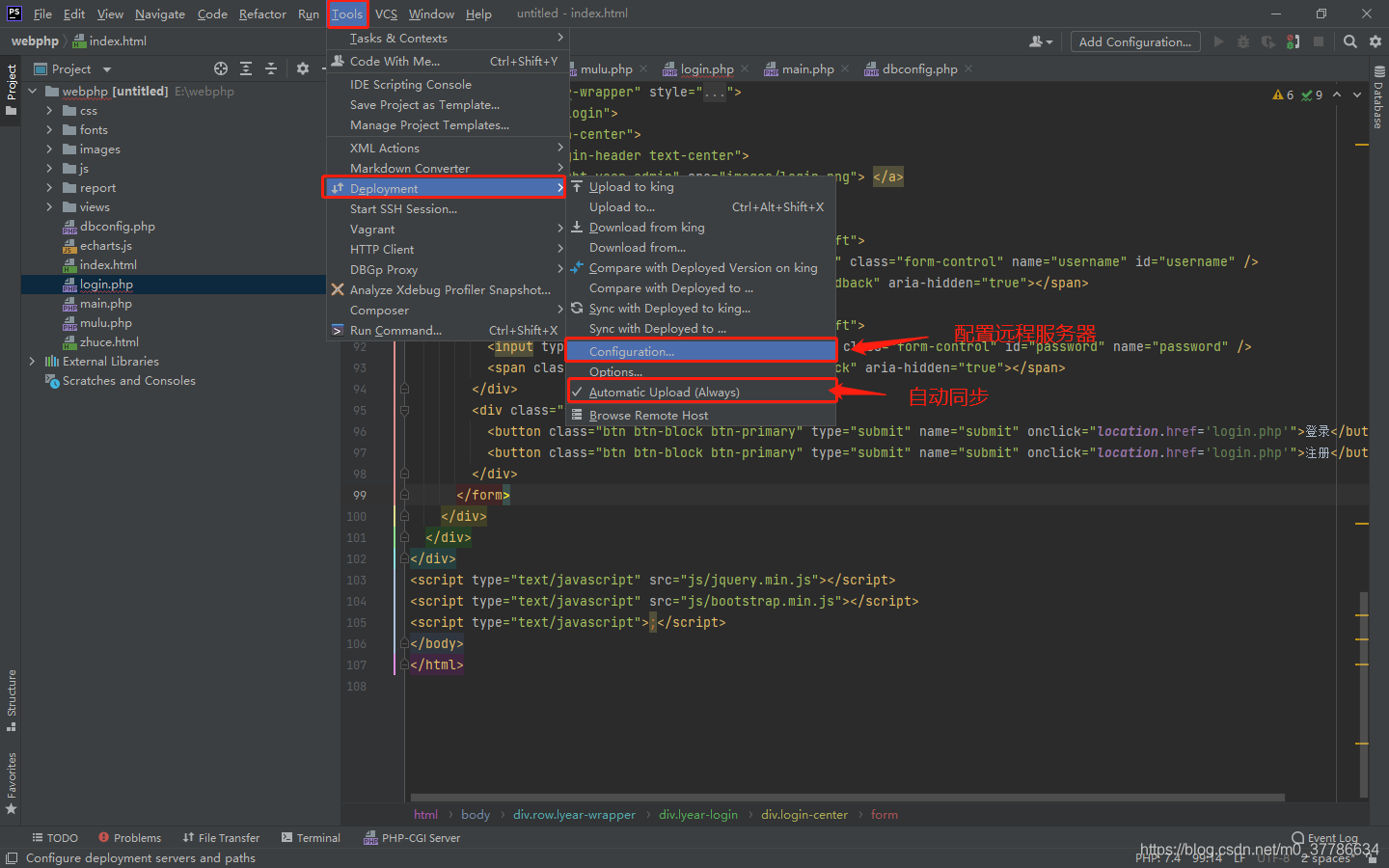The width and height of the screenshot is (1389, 868).
Task: Click the warnings count indicator
Action: 1283,95
